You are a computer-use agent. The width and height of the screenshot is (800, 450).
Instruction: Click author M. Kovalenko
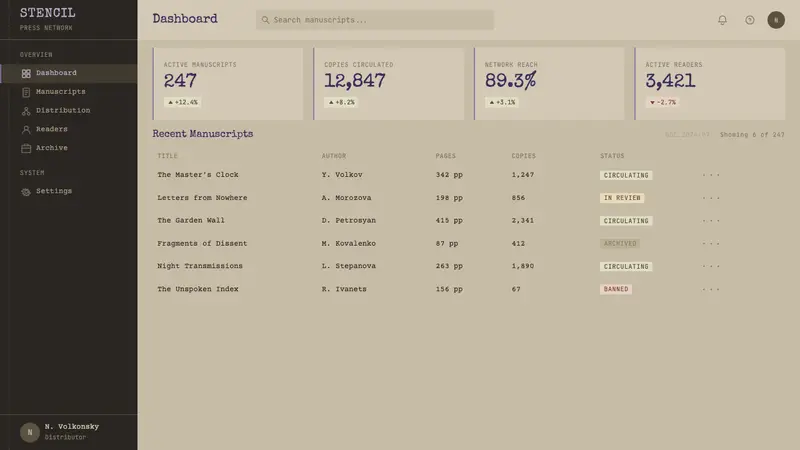(x=348, y=244)
